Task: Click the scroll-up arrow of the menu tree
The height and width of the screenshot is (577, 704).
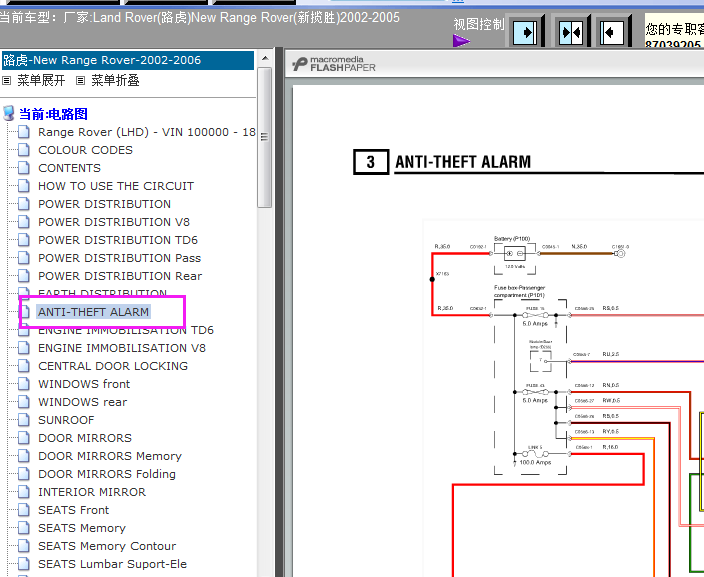Action: 265,58
